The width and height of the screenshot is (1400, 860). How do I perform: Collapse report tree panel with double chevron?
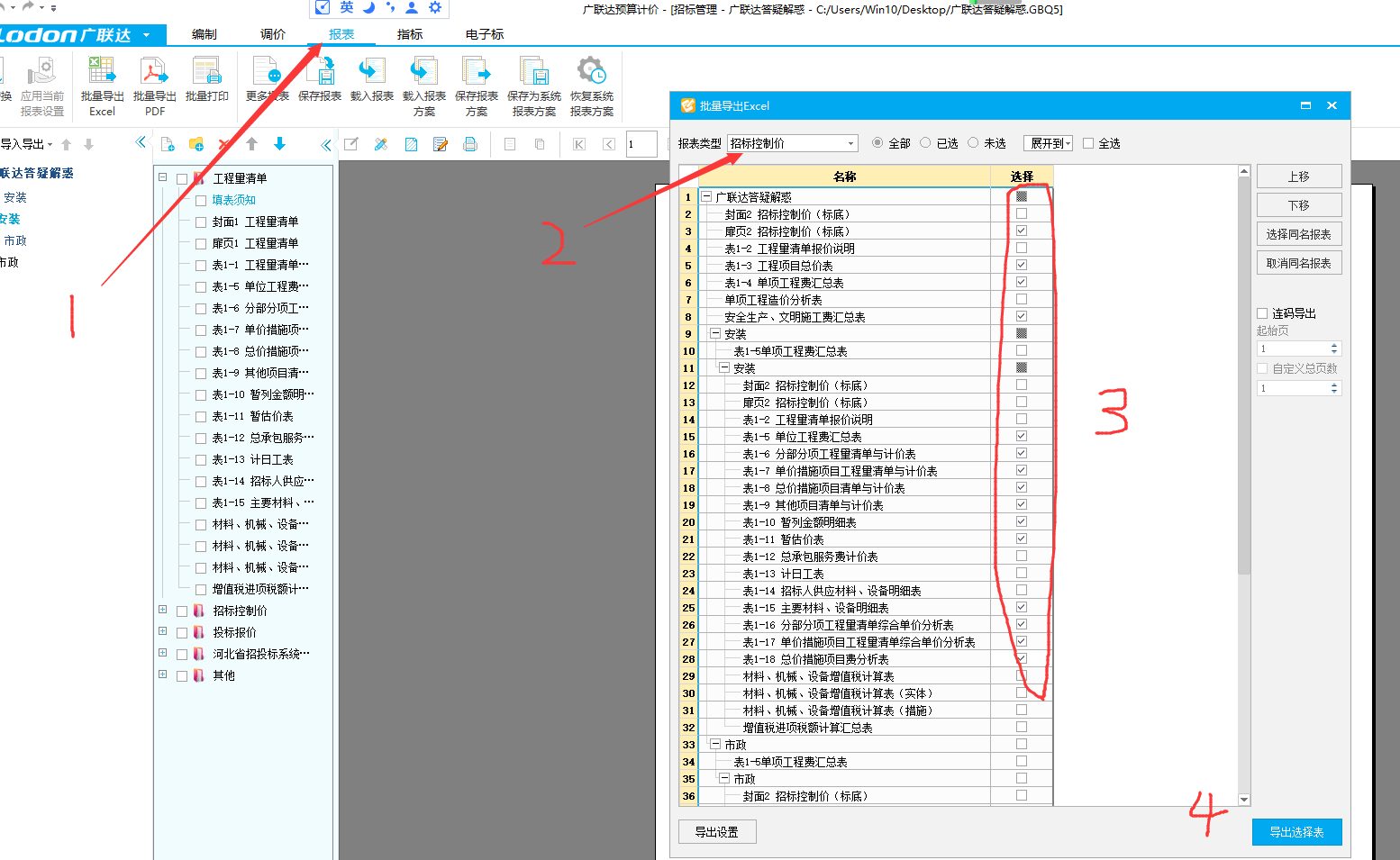pyautogui.click(x=326, y=144)
